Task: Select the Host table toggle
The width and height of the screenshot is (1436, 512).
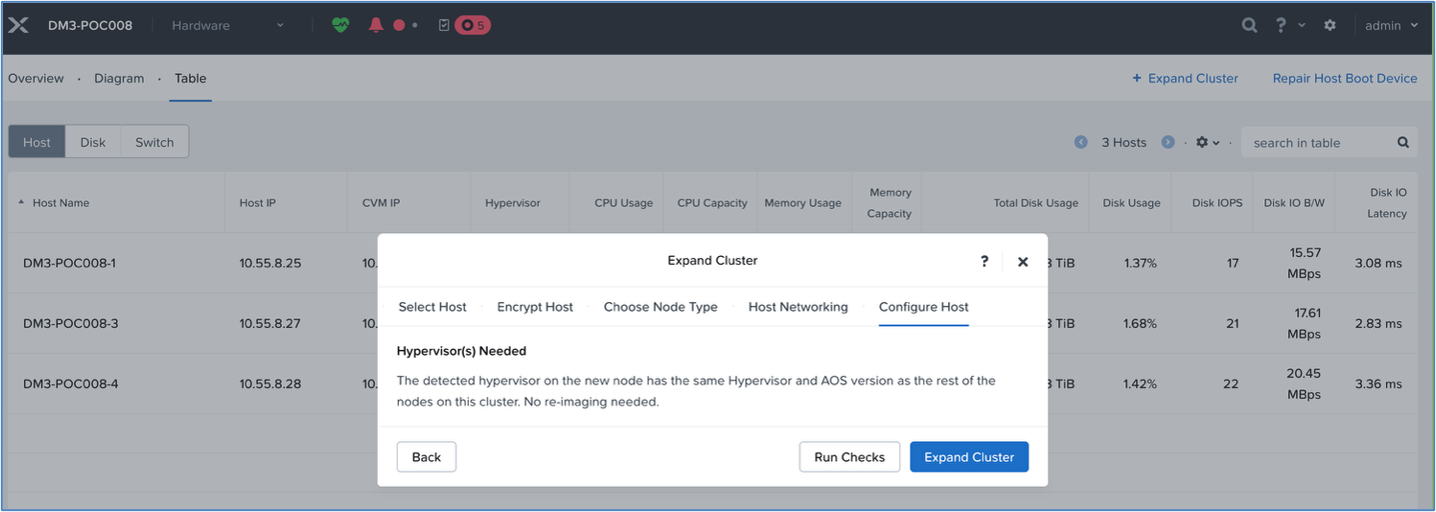Action: tap(37, 142)
